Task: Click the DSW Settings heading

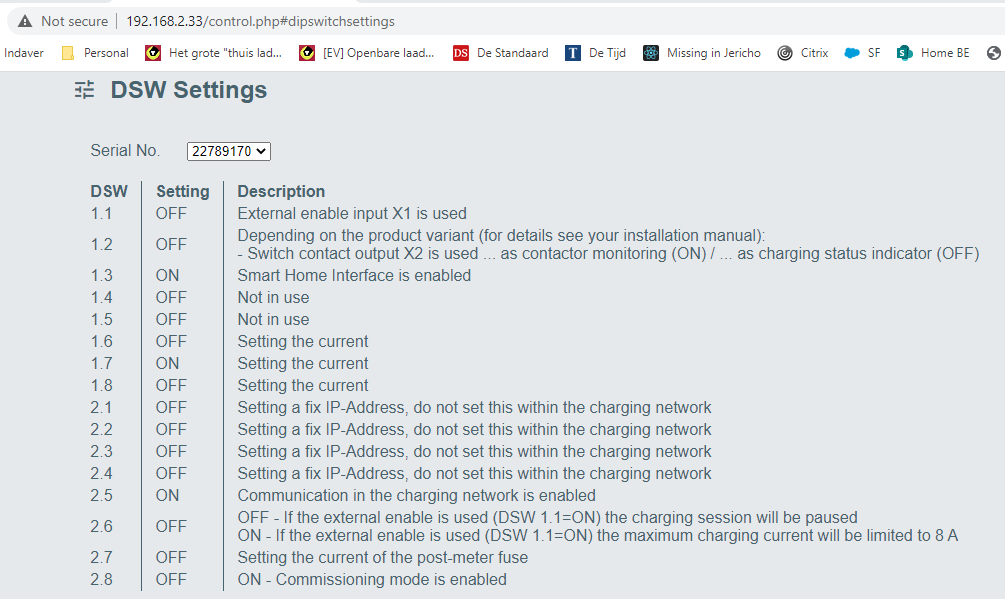Action: click(x=189, y=90)
